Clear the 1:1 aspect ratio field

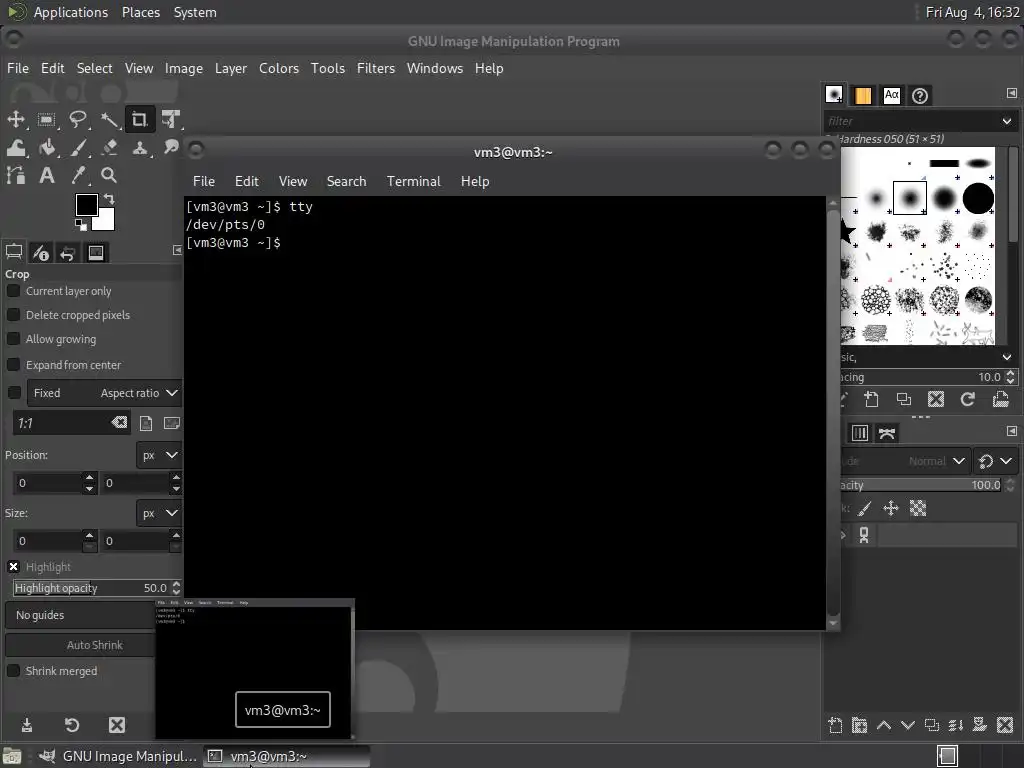[x=120, y=423]
